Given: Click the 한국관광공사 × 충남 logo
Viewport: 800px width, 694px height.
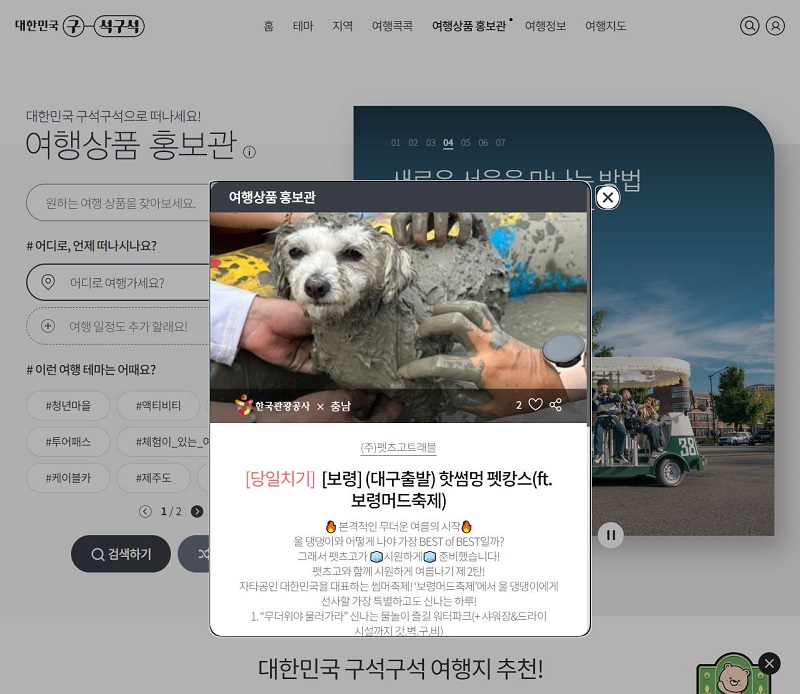Looking at the screenshot, I should pos(293,405).
